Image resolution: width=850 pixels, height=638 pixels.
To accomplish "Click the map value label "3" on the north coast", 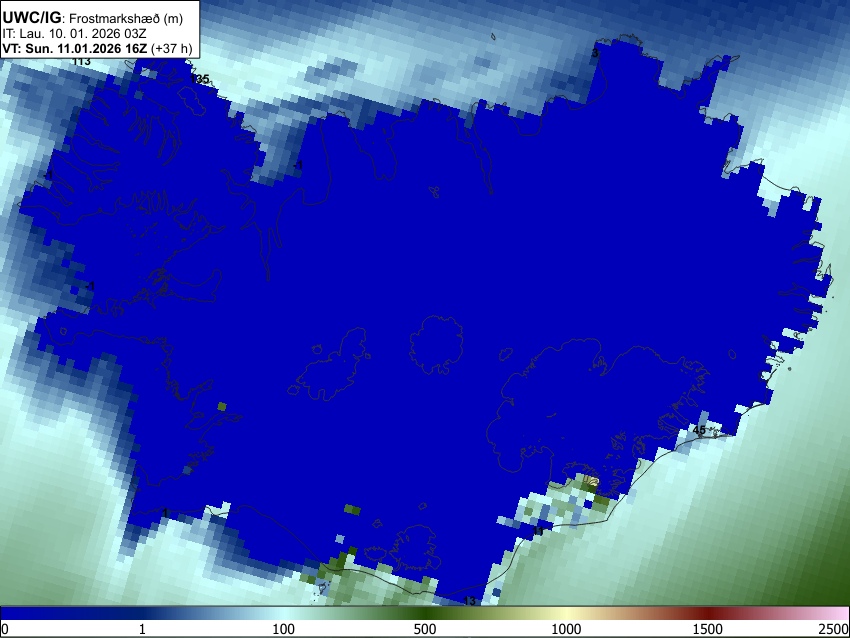I will 595,53.
